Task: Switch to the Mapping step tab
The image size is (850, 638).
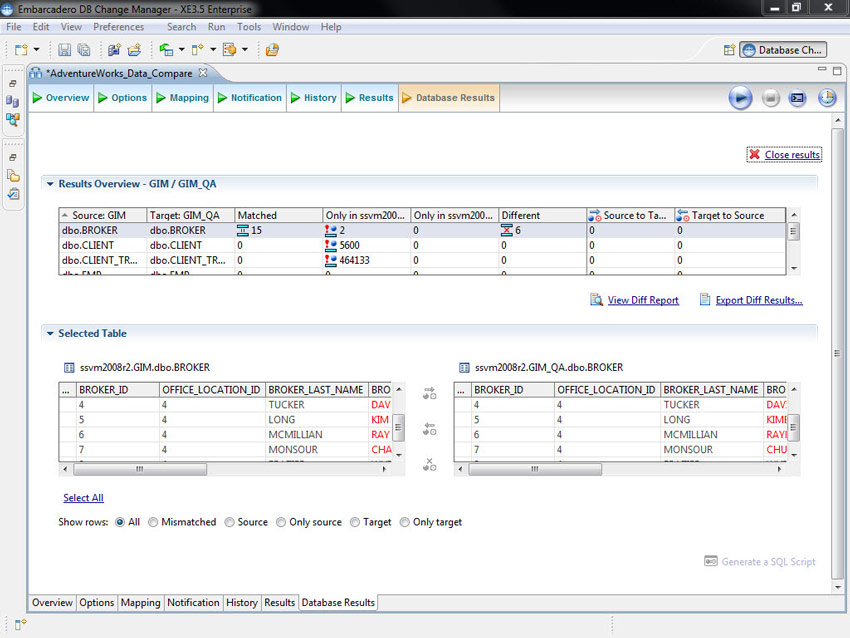Action: coord(183,98)
